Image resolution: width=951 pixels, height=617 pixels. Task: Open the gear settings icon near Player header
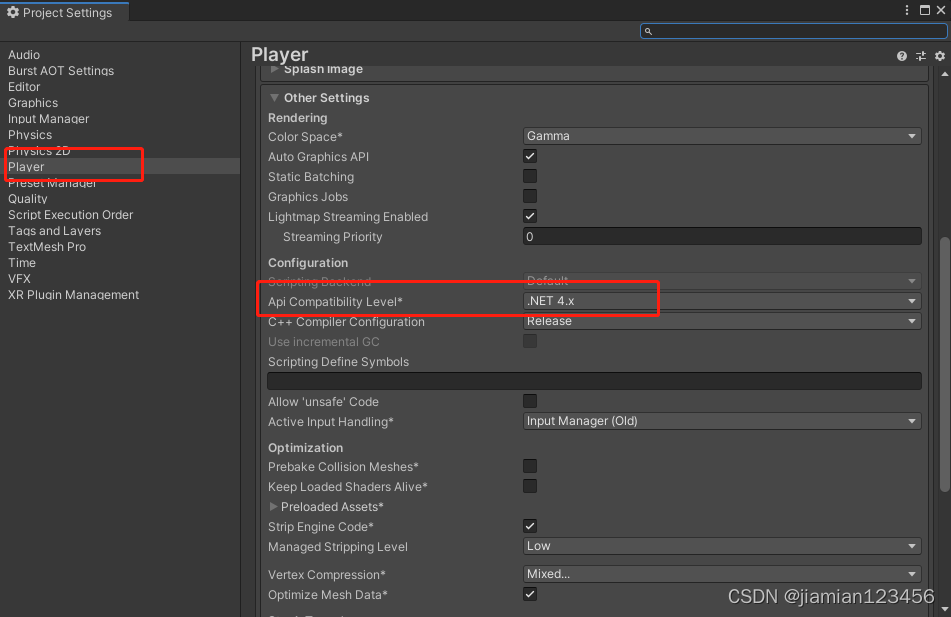[938, 56]
